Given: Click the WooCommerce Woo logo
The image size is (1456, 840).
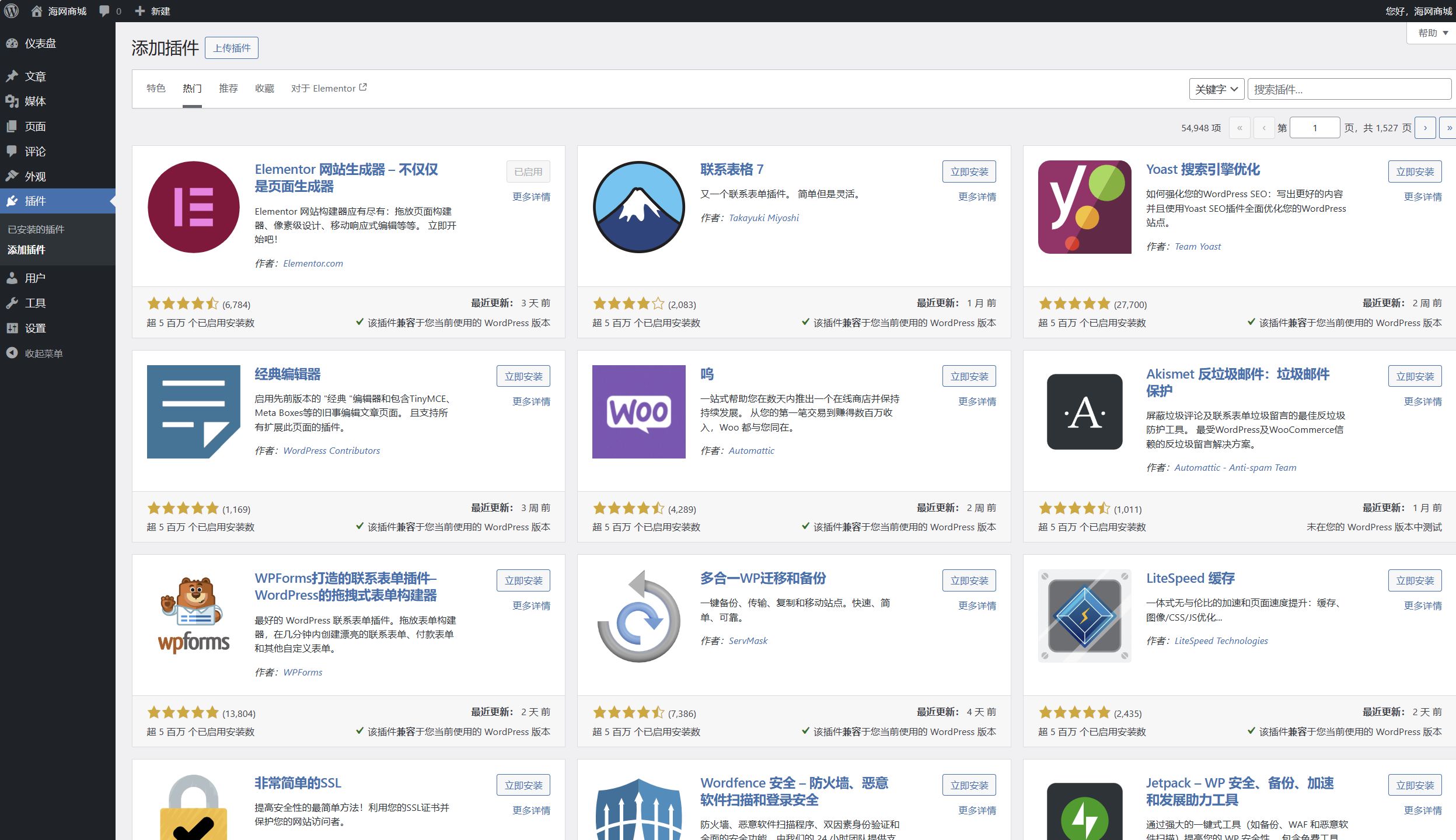Looking at the screenshot, I should click(x=639, y=412).
